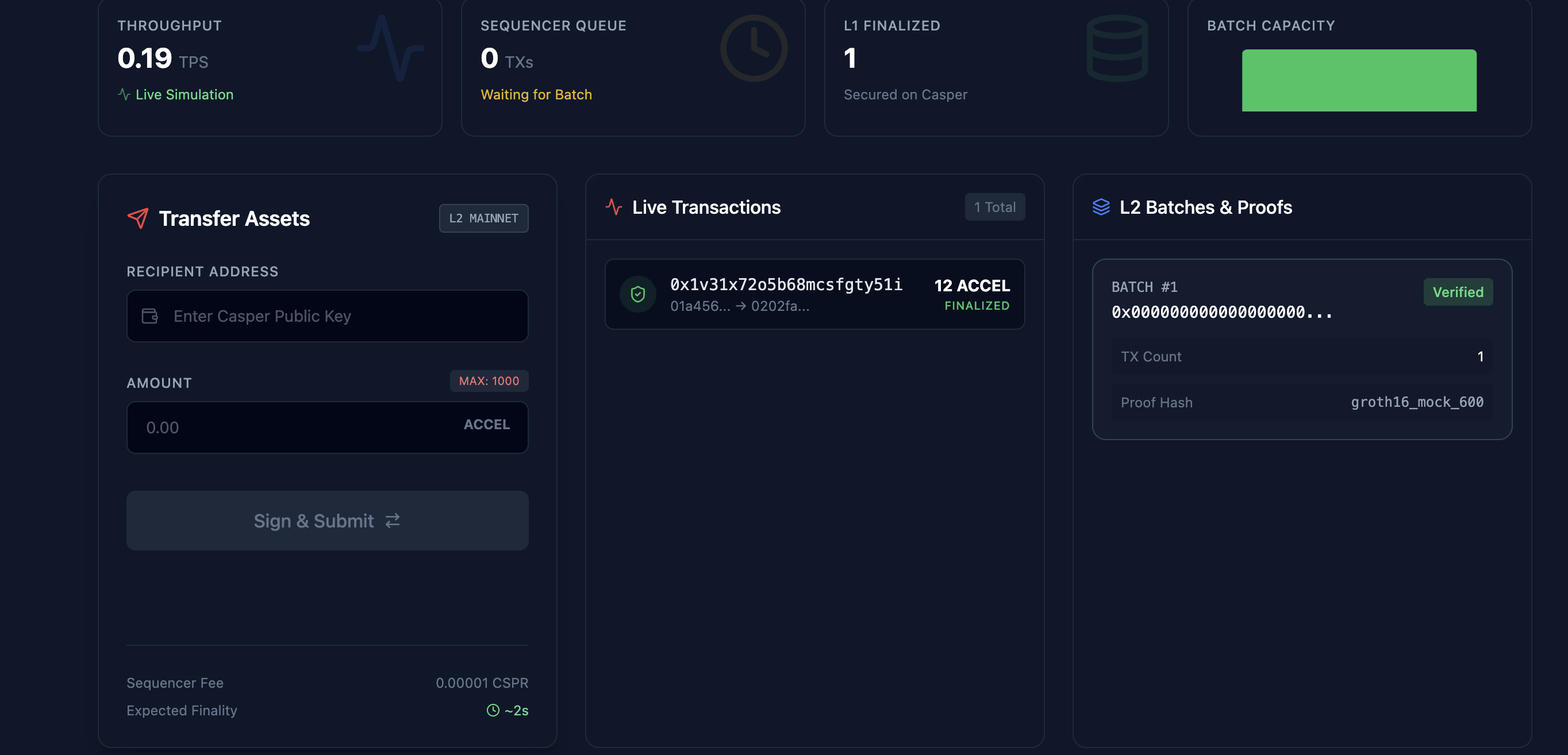Click the L2 MAINNET badge

click(484, 218)
